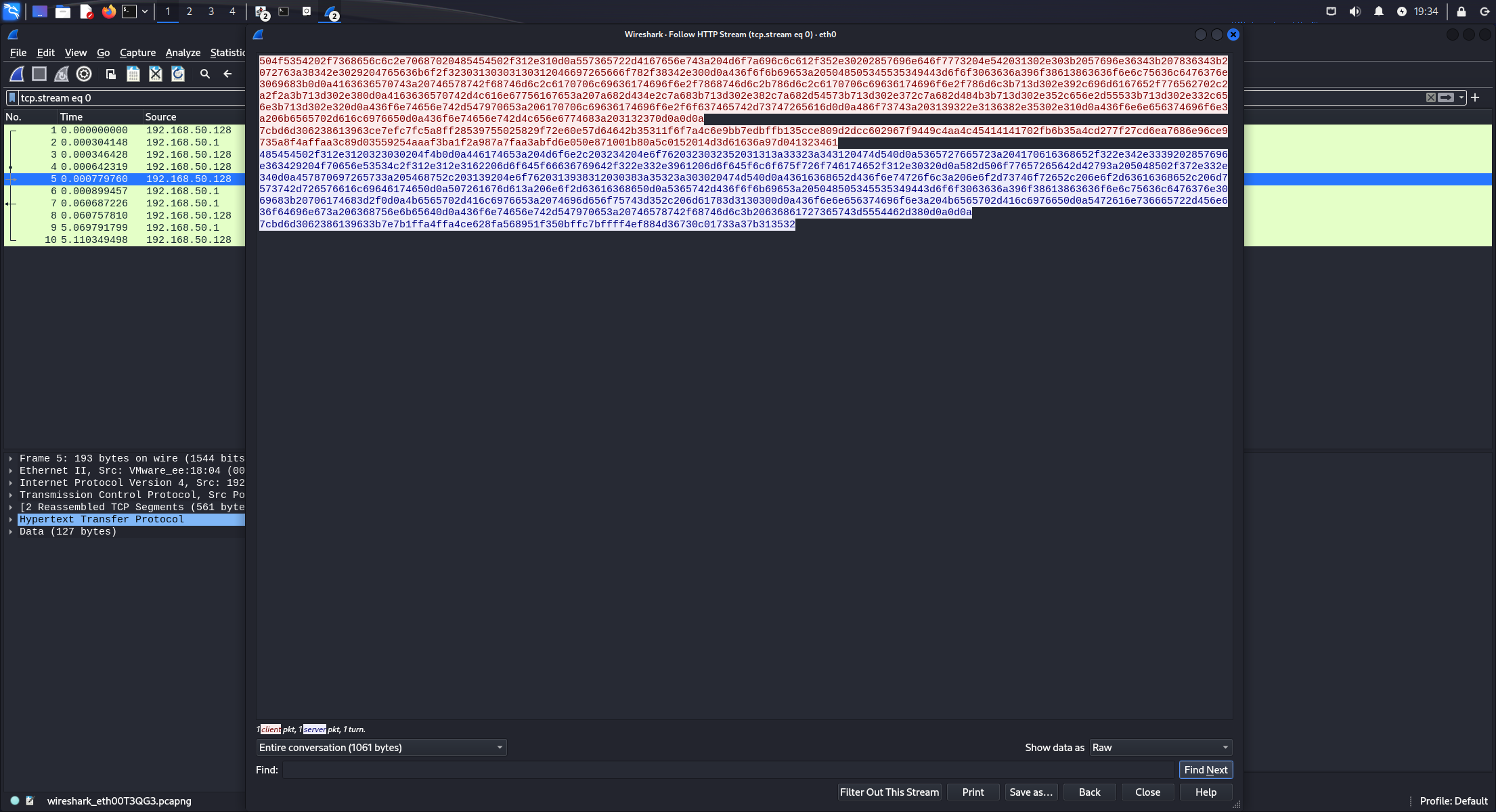Image resolution: width=1496 pixels, height=812 pixels.
Task: Open Firefox from the top taskbar
Action: [108, 12]
